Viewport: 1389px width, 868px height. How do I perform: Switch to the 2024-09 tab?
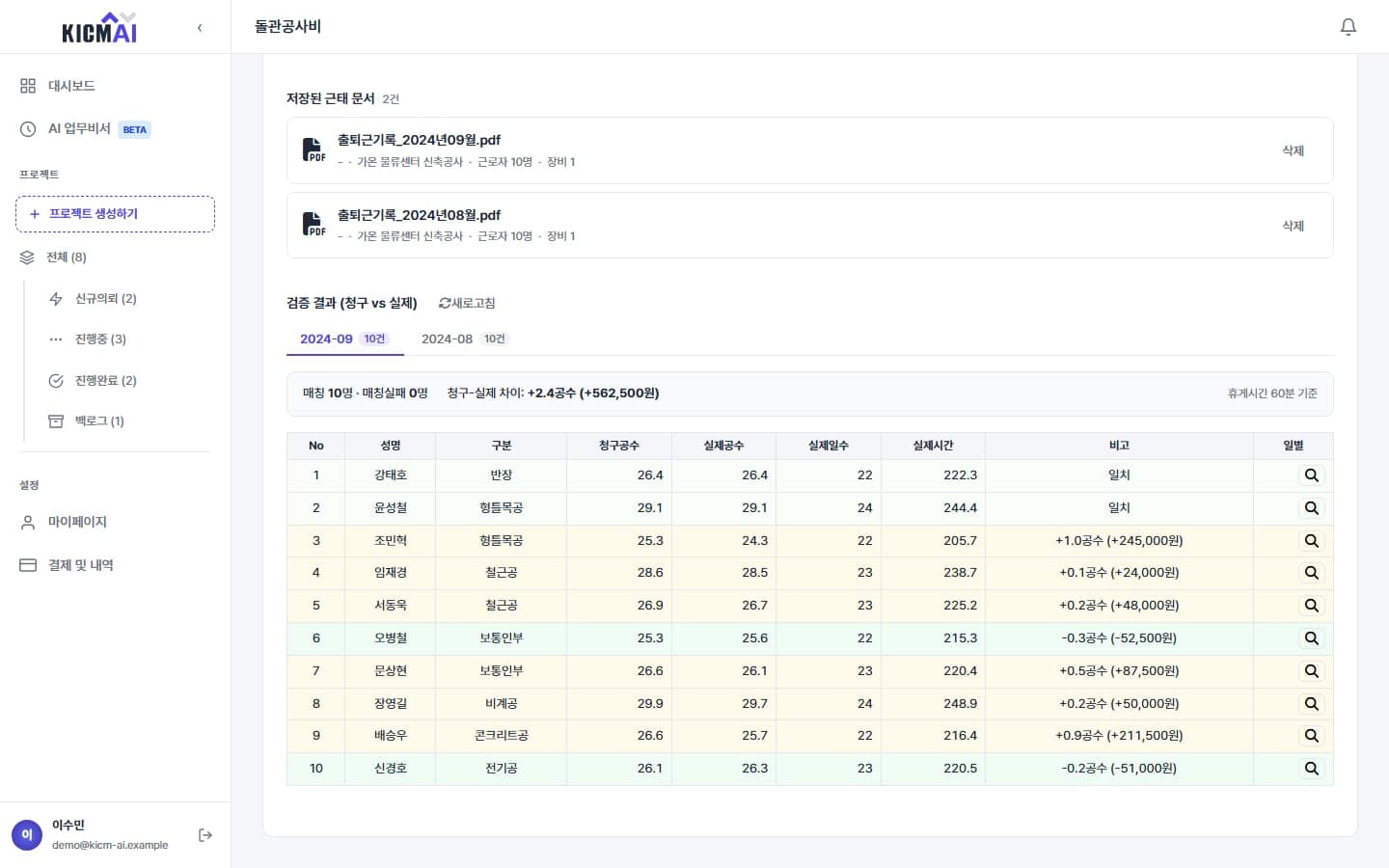[x=344, y=339]
